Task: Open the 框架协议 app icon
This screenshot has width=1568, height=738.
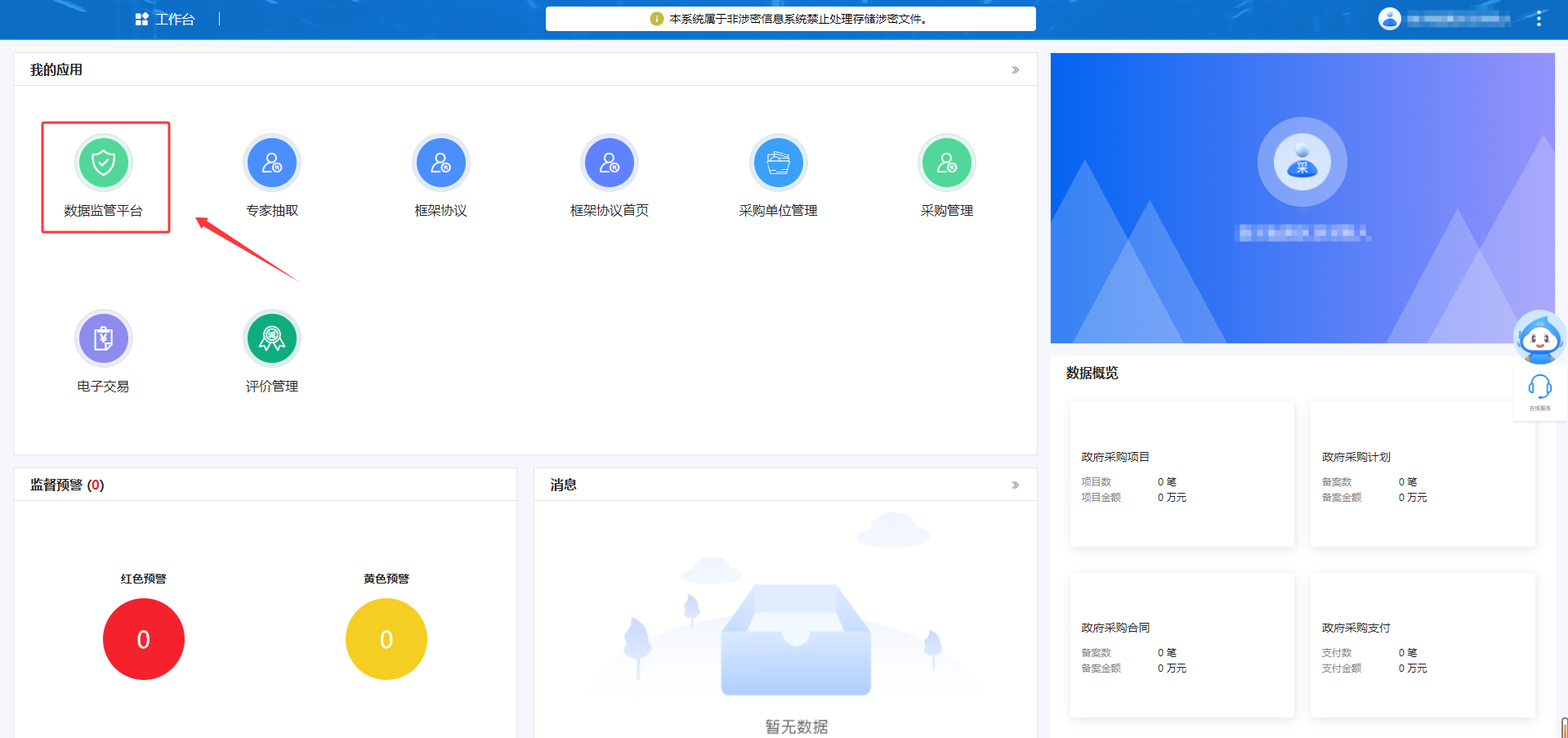Action: pos(440,163)
